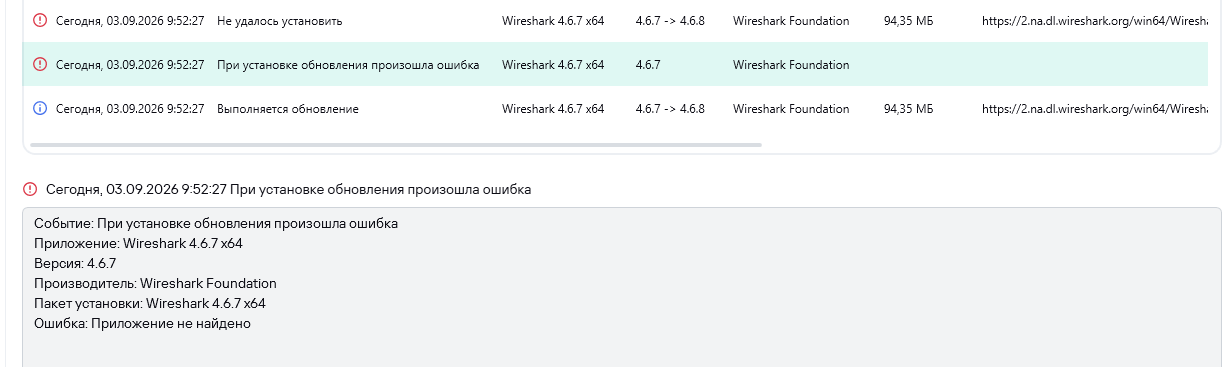Click the blue info icon of the "Выполняется обновление" row

pos(40,108)
